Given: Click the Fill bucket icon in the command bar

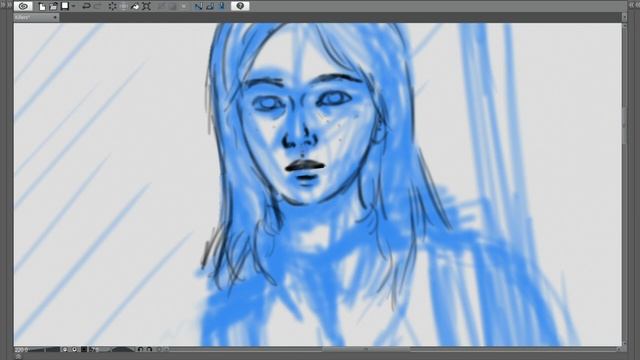Looking at the screenshot, I should [x=135, y=7].
